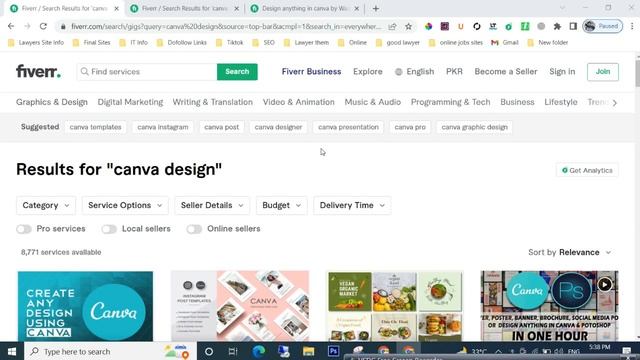Open Create Any Design Using Canva gig thumbnail
Image resolution: width=640 pixels, height=360 pixels.
[x=85, y=306]
